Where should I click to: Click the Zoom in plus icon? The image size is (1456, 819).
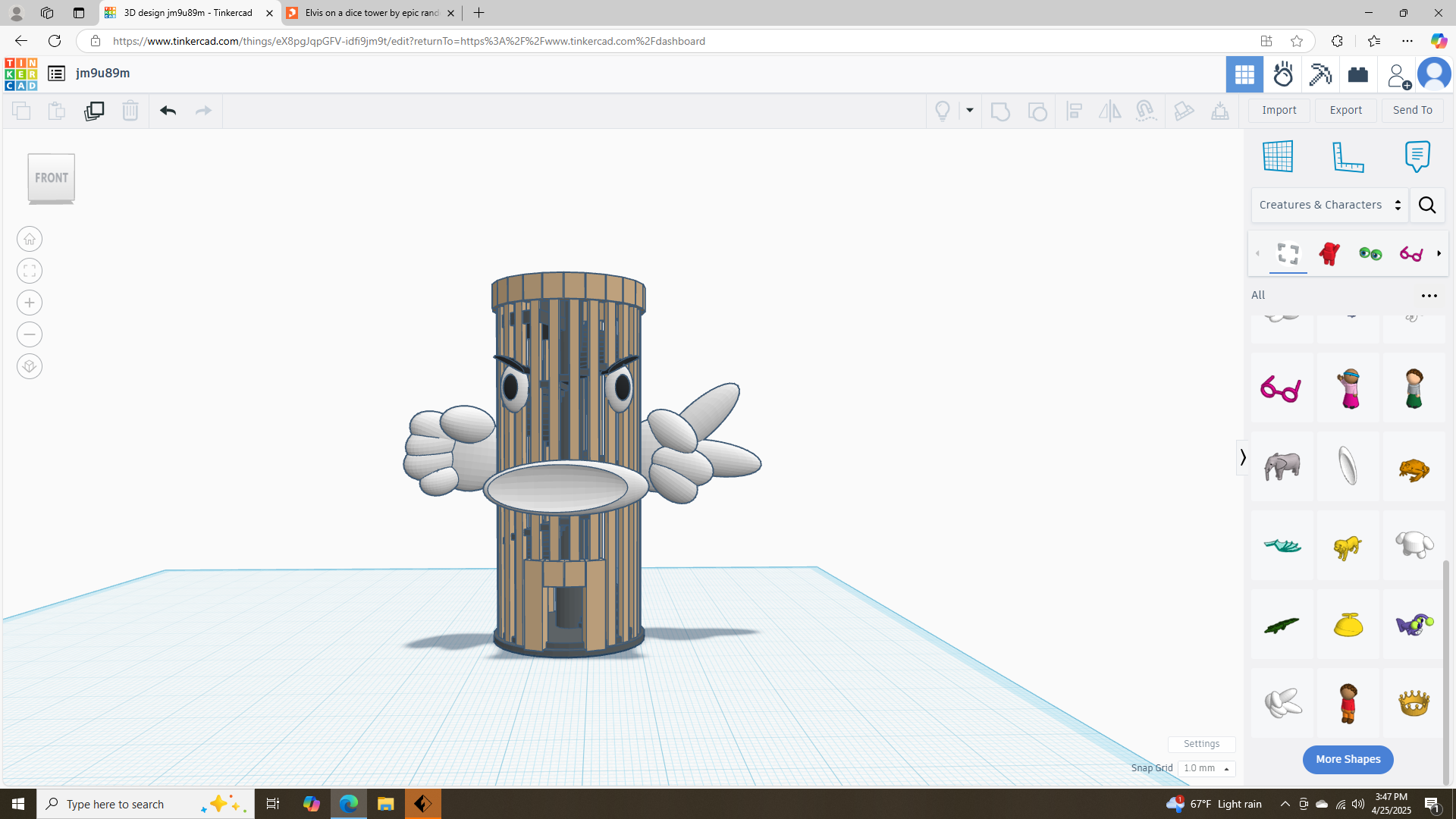click(30, 303)
